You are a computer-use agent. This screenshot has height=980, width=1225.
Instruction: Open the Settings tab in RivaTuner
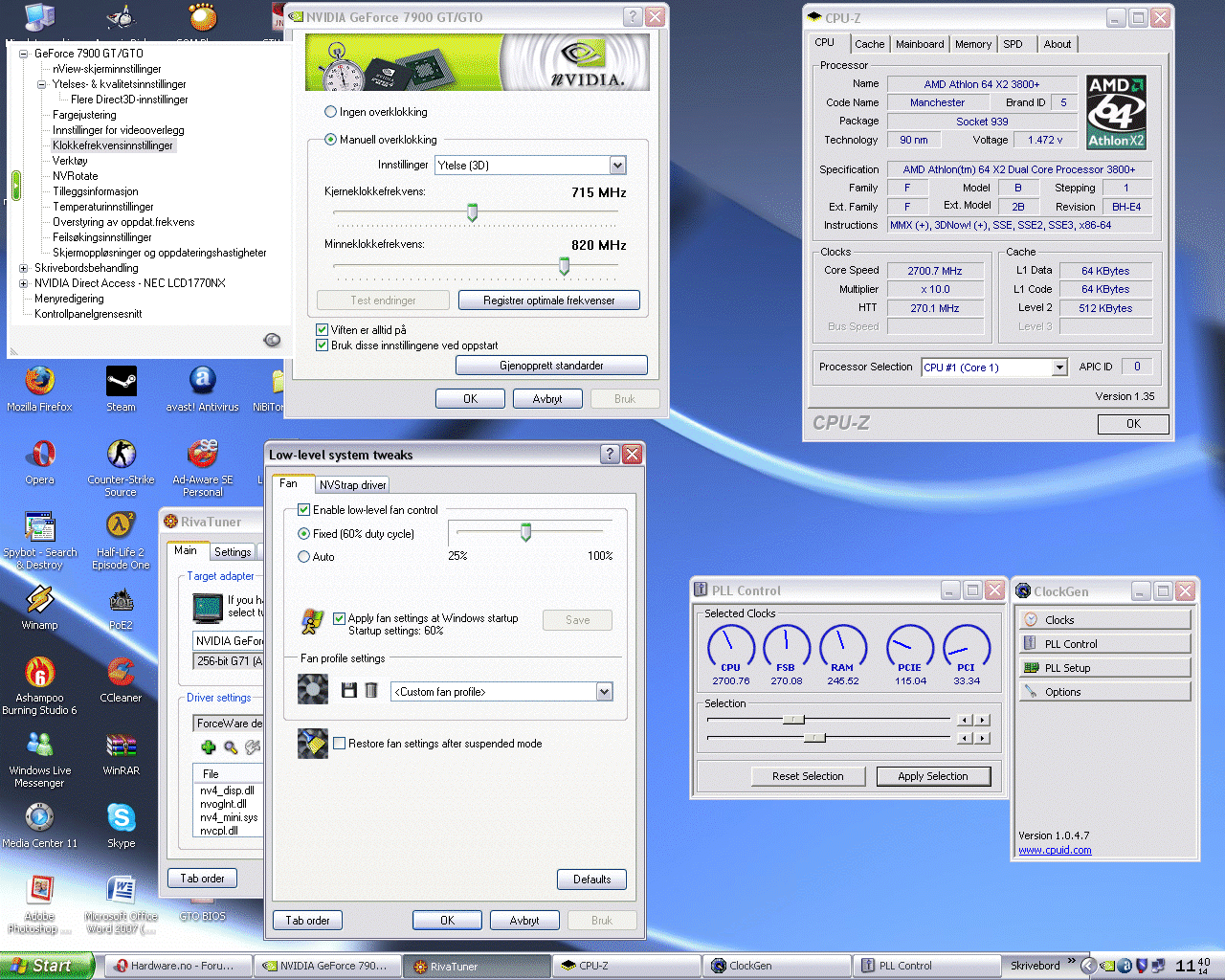(x=233, y=552)
